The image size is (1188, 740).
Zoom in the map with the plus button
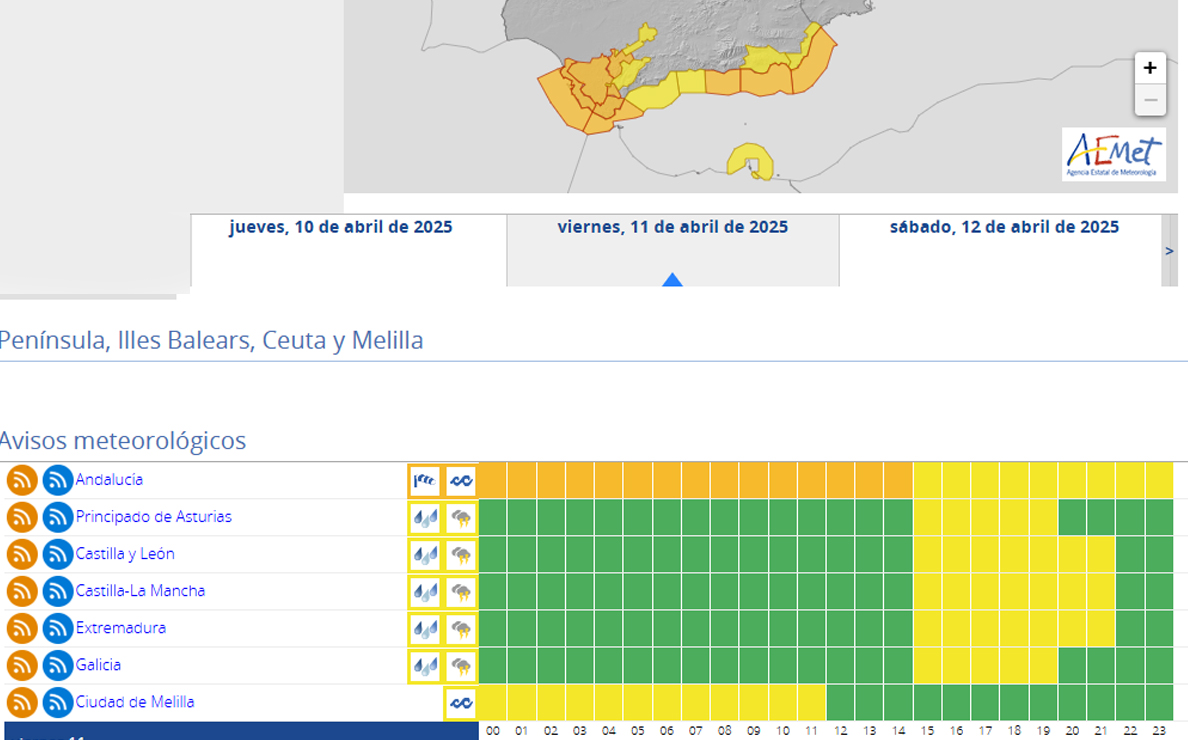pos(1150,68)
